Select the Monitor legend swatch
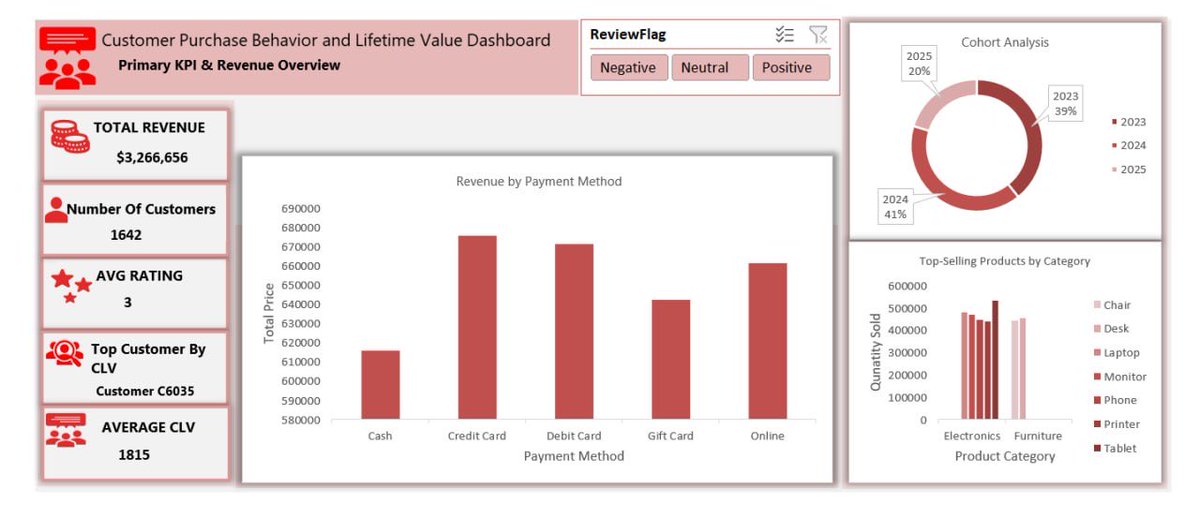The width and height of the screenshot is (1200, 518). tap(1097, 377)
